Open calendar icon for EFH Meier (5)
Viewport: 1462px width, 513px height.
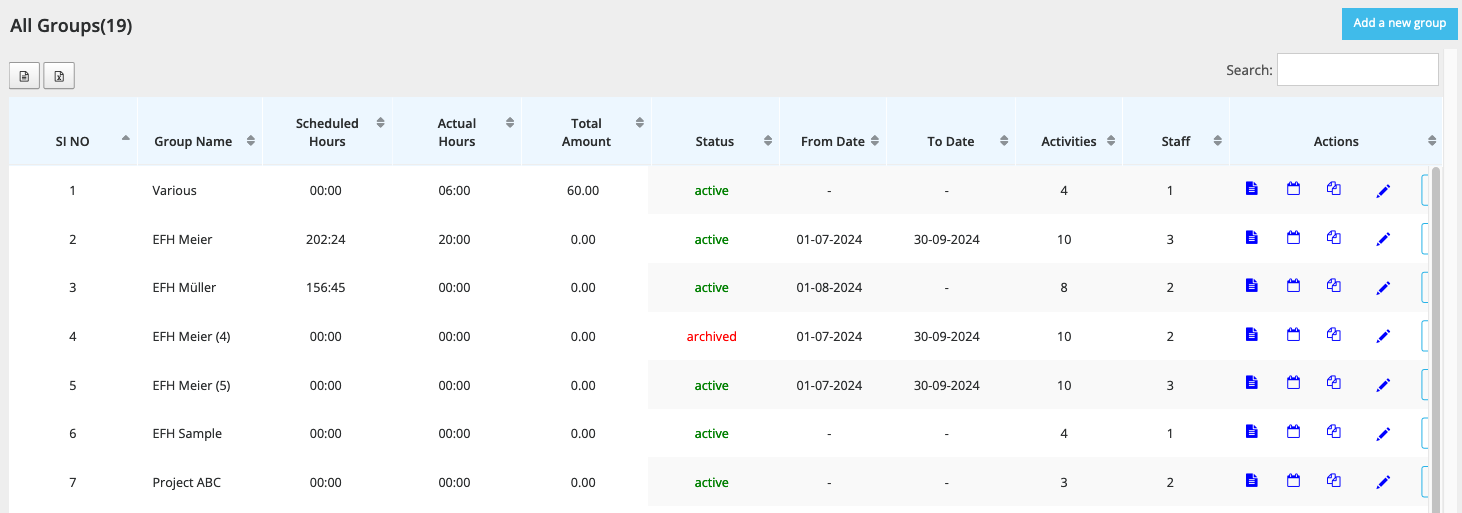tap(1293, 382)
